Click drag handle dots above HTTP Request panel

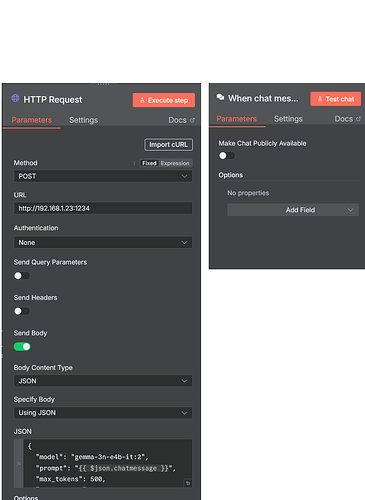coord(103,84)
